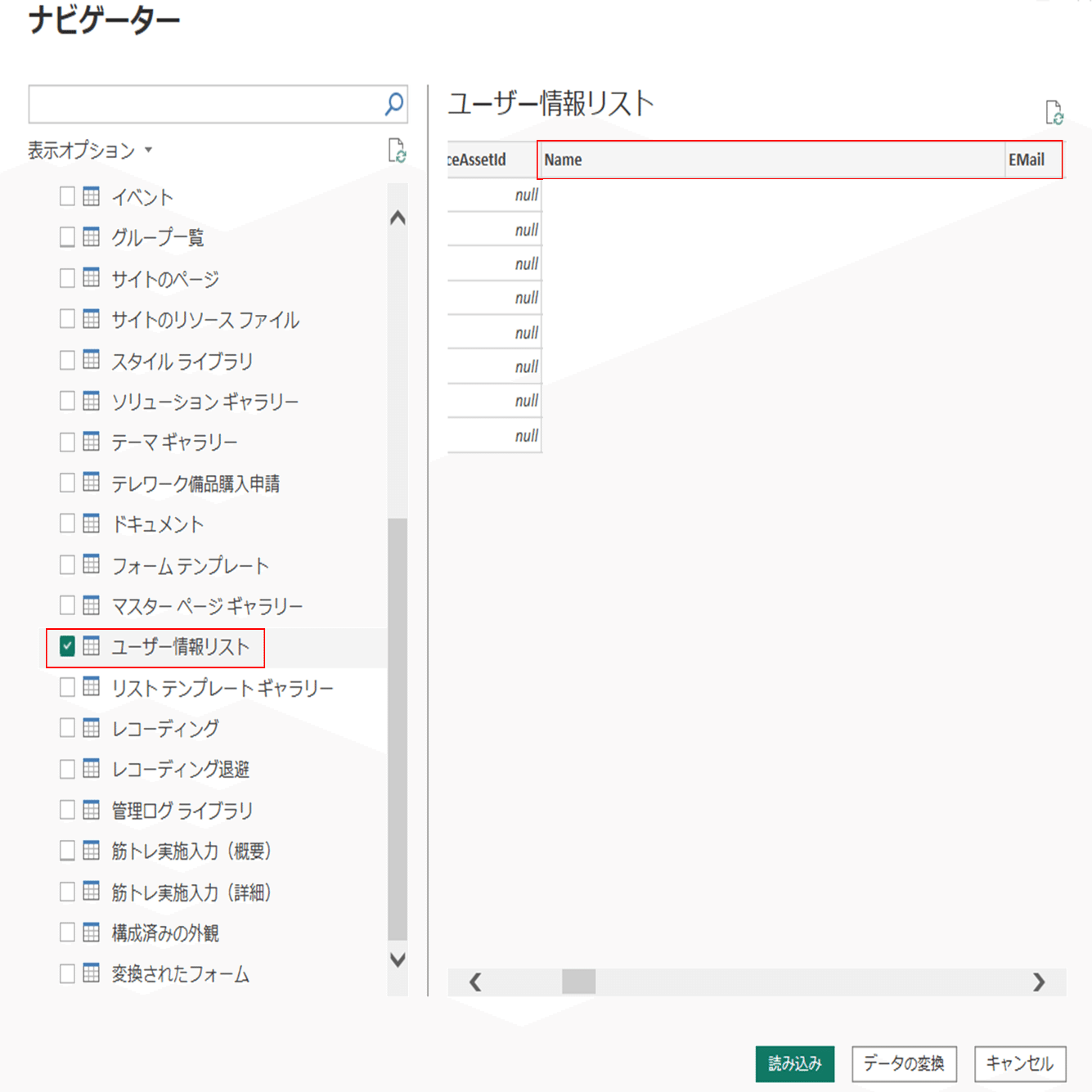Image resolution: width=1092 pixels, height=1092 pixels.
Task: Check the イベント checkbox
Action: pos(67,196)
